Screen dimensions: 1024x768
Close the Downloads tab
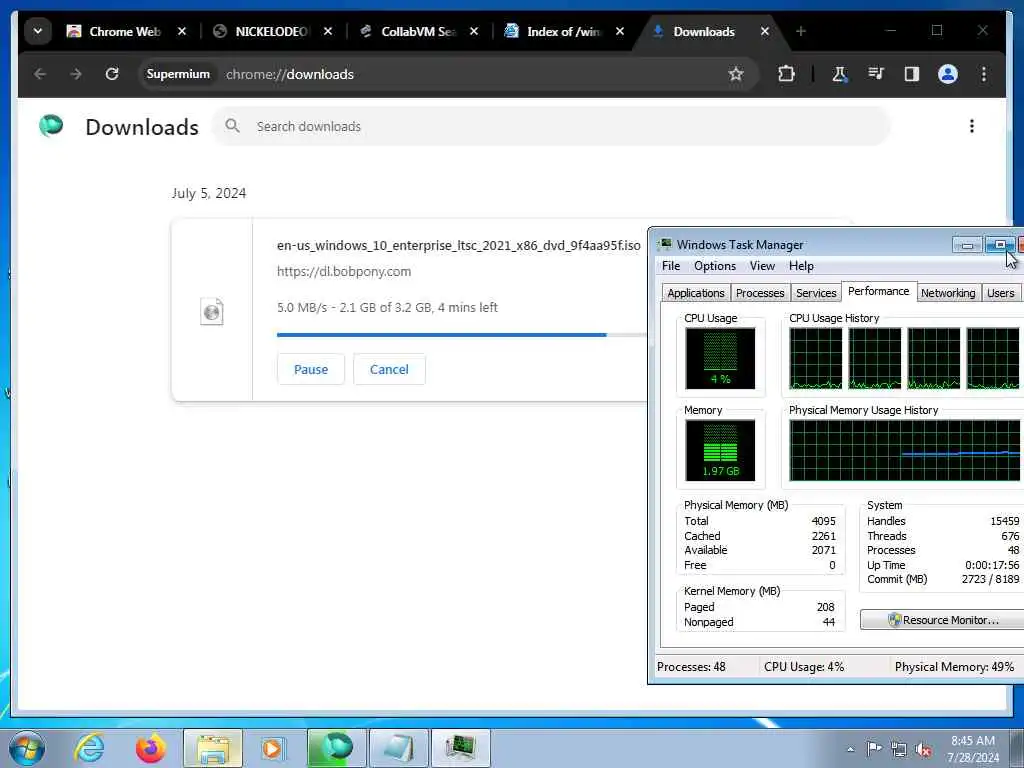765,31
